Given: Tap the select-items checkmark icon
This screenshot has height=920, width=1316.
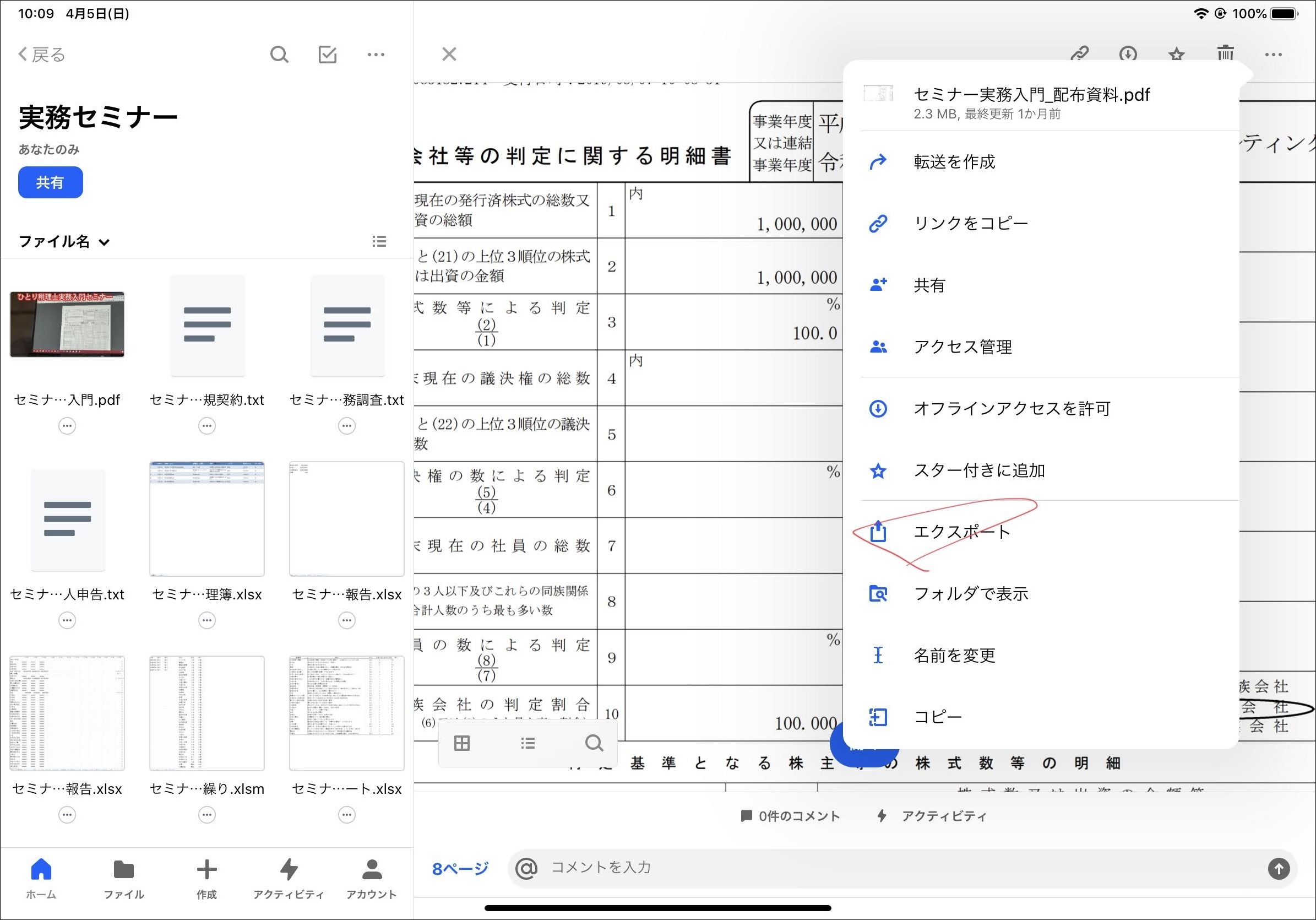Looking at the screenshot, I should 327,55.
